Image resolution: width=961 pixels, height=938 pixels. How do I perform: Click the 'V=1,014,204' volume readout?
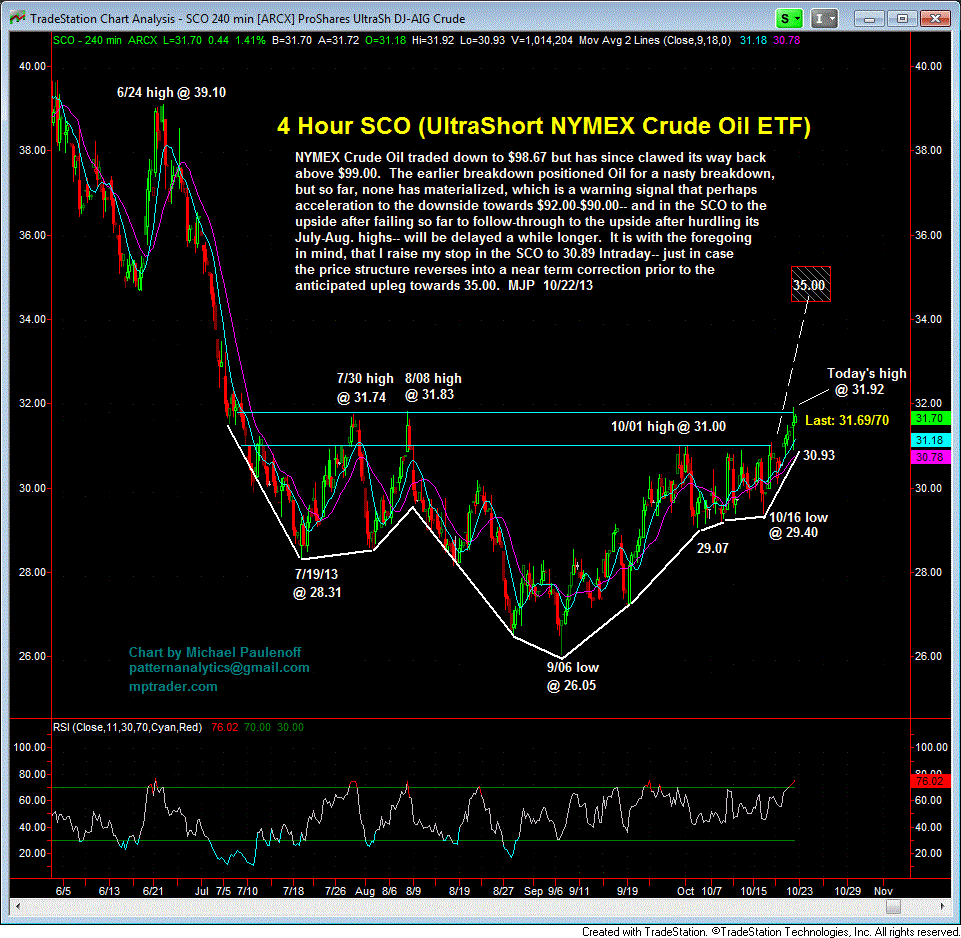click(541, 40)
